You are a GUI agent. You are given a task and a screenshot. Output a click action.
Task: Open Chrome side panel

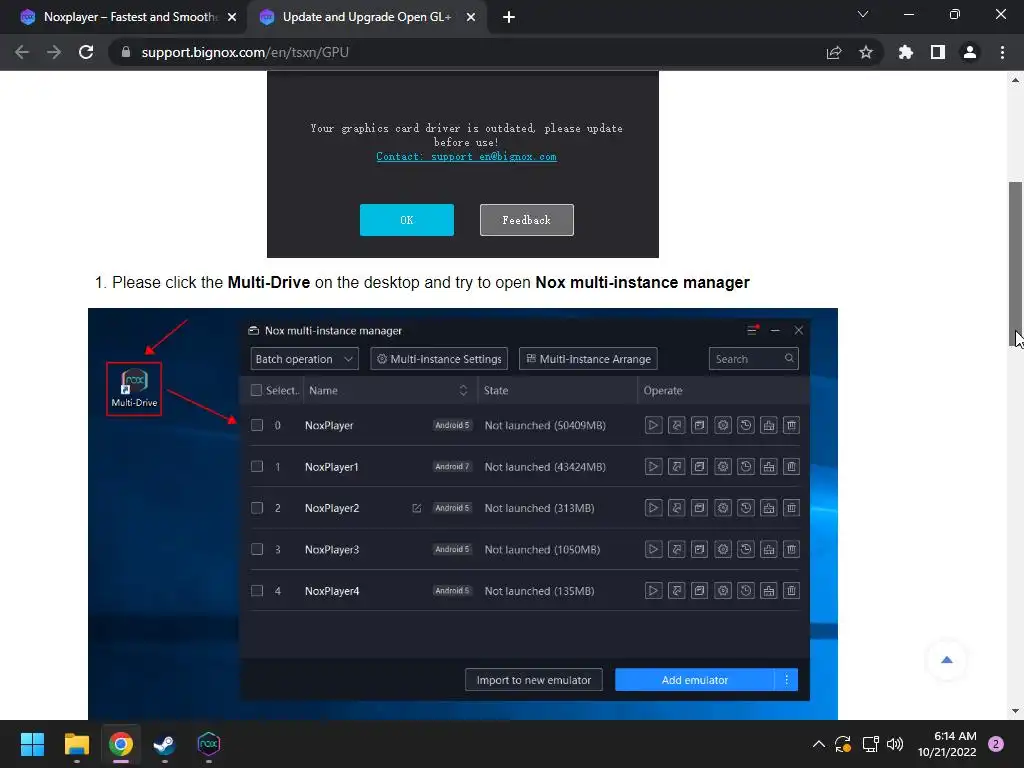pyautogui.click(x=938, y=52)
